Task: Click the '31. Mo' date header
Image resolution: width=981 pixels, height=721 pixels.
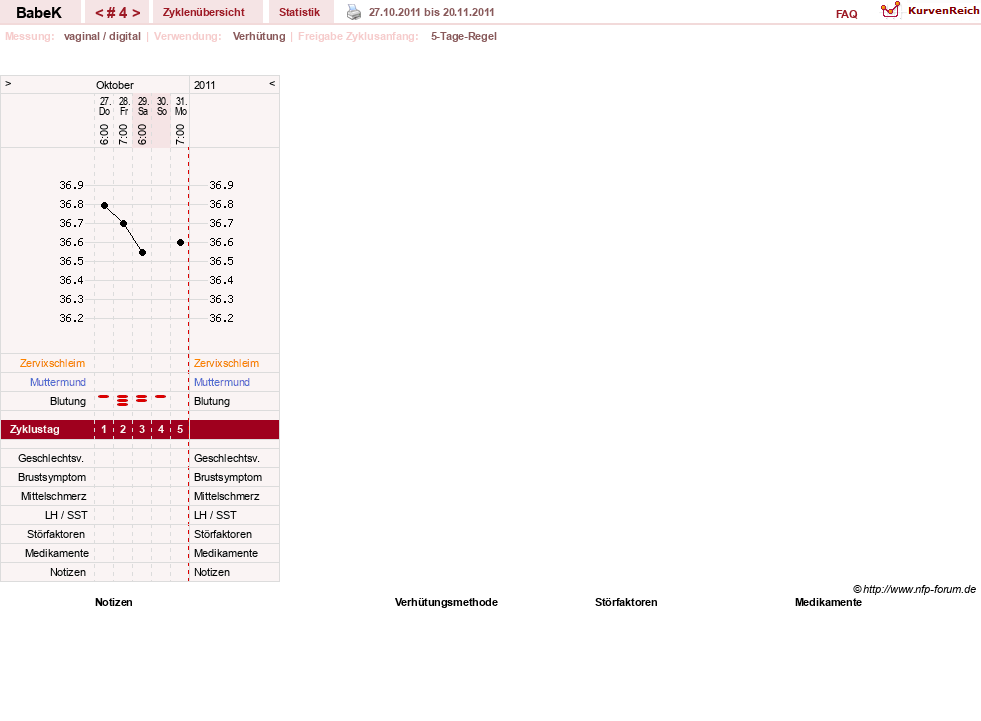Action: 181,106
